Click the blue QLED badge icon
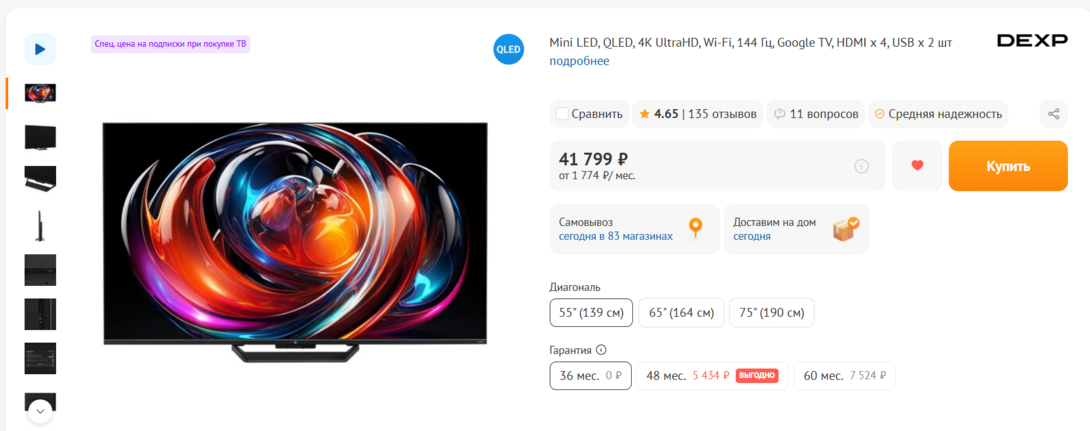1090x431 pixels. coord(509,49)
